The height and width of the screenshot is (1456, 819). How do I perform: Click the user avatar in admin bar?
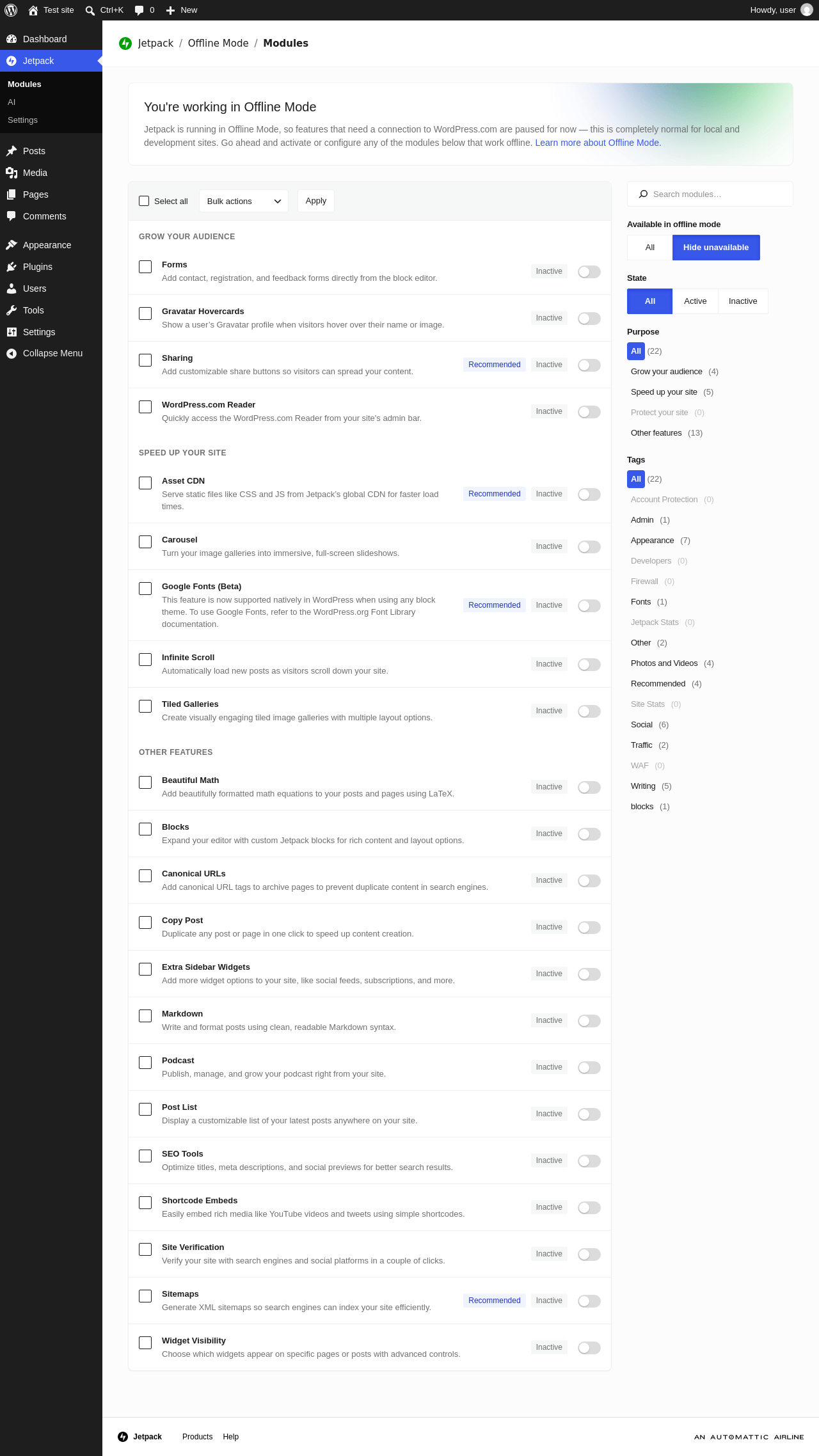point(807,10)
